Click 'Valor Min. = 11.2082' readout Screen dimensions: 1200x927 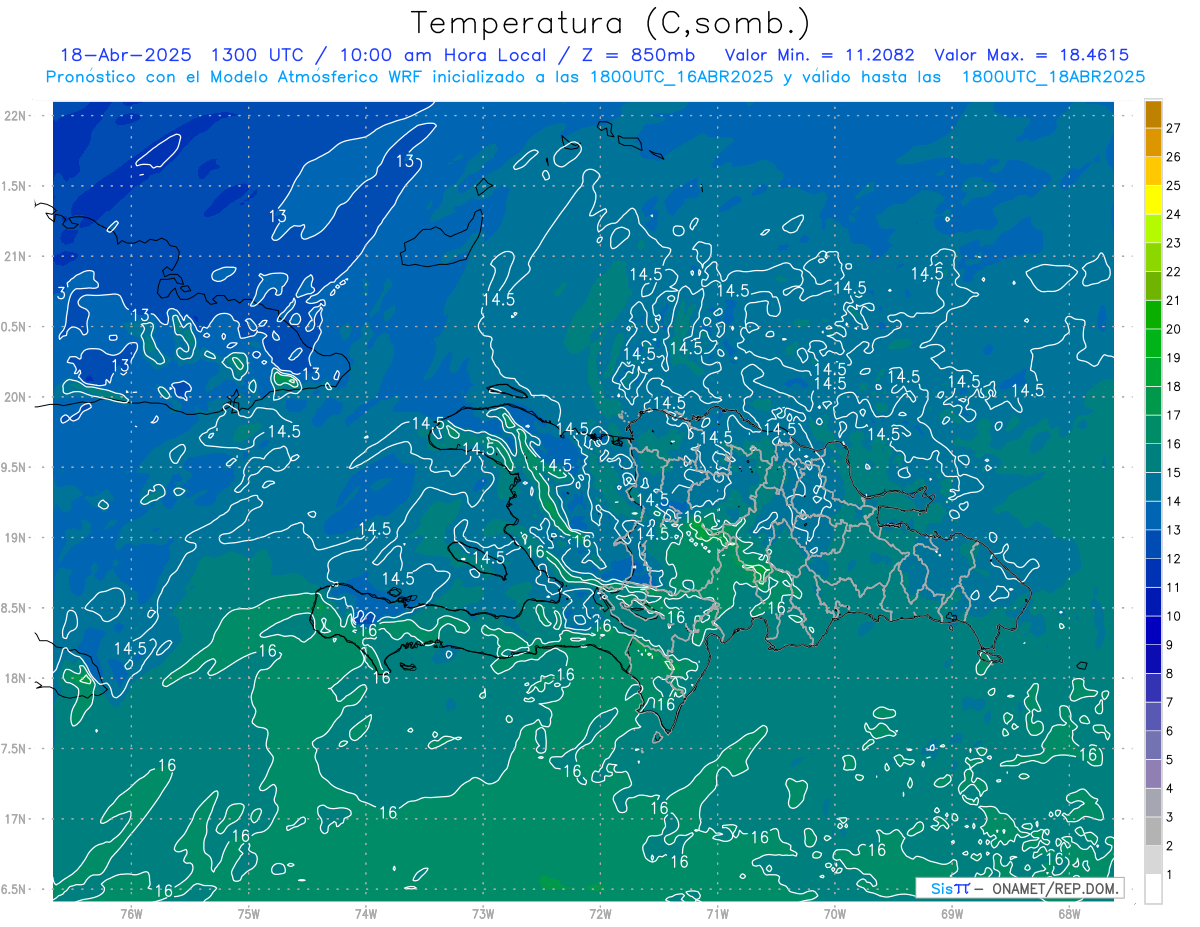(820, 55)
